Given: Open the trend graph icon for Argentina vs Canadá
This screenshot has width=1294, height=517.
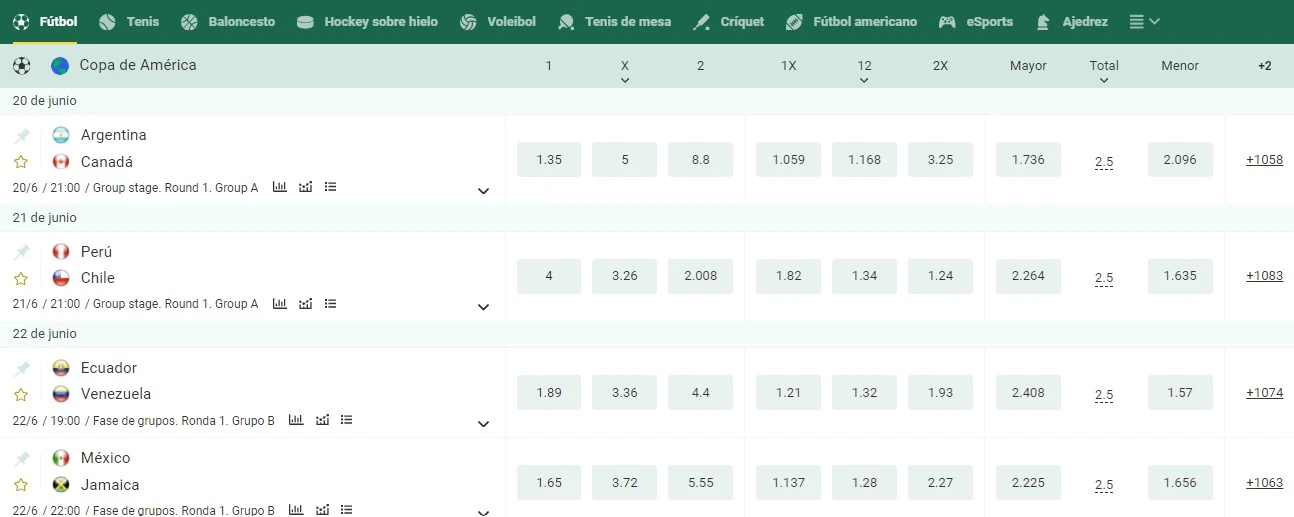Looking at the screenshot, I should (x=305, y=187).
